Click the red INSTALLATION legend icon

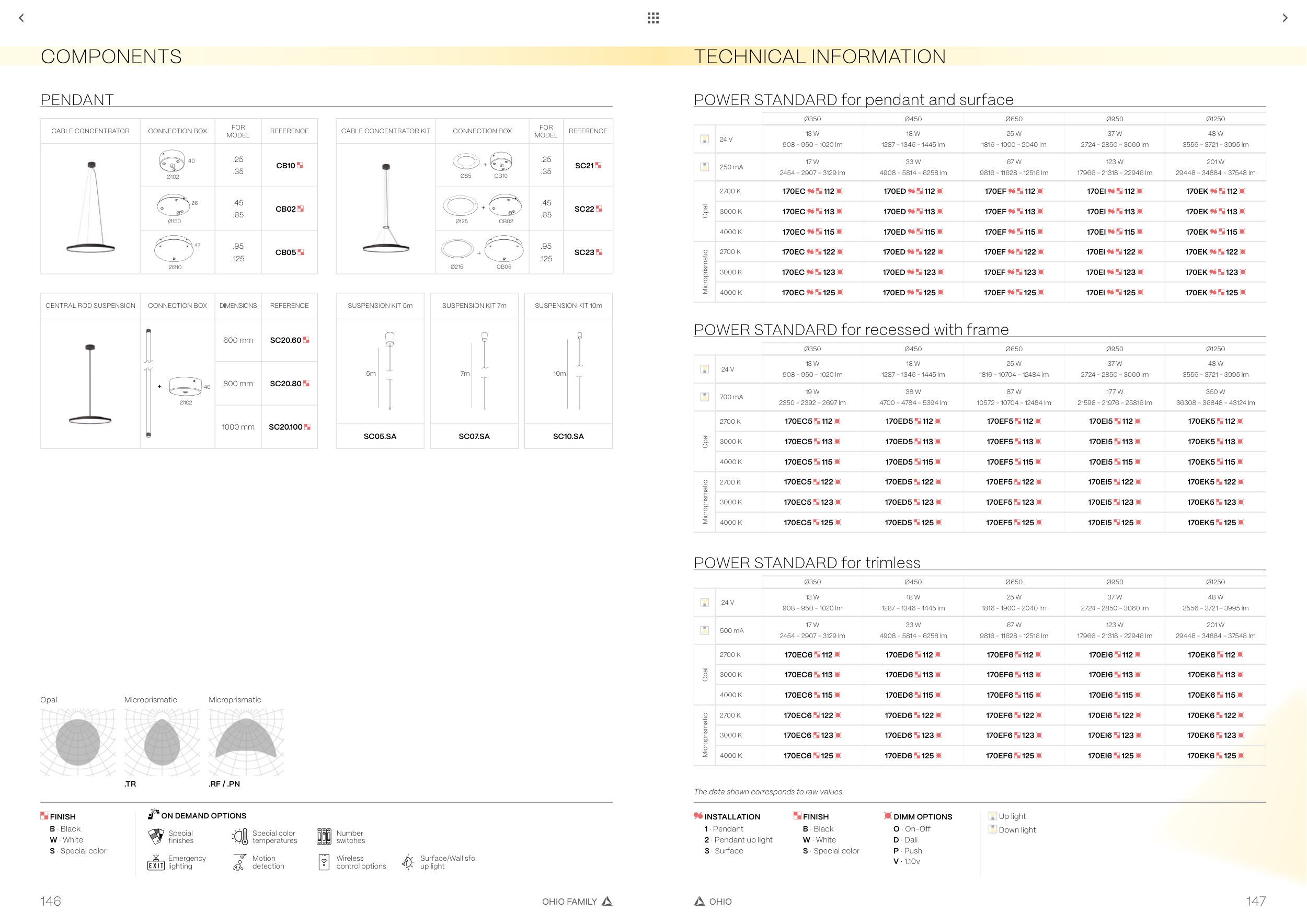click(x=698, y=816)
